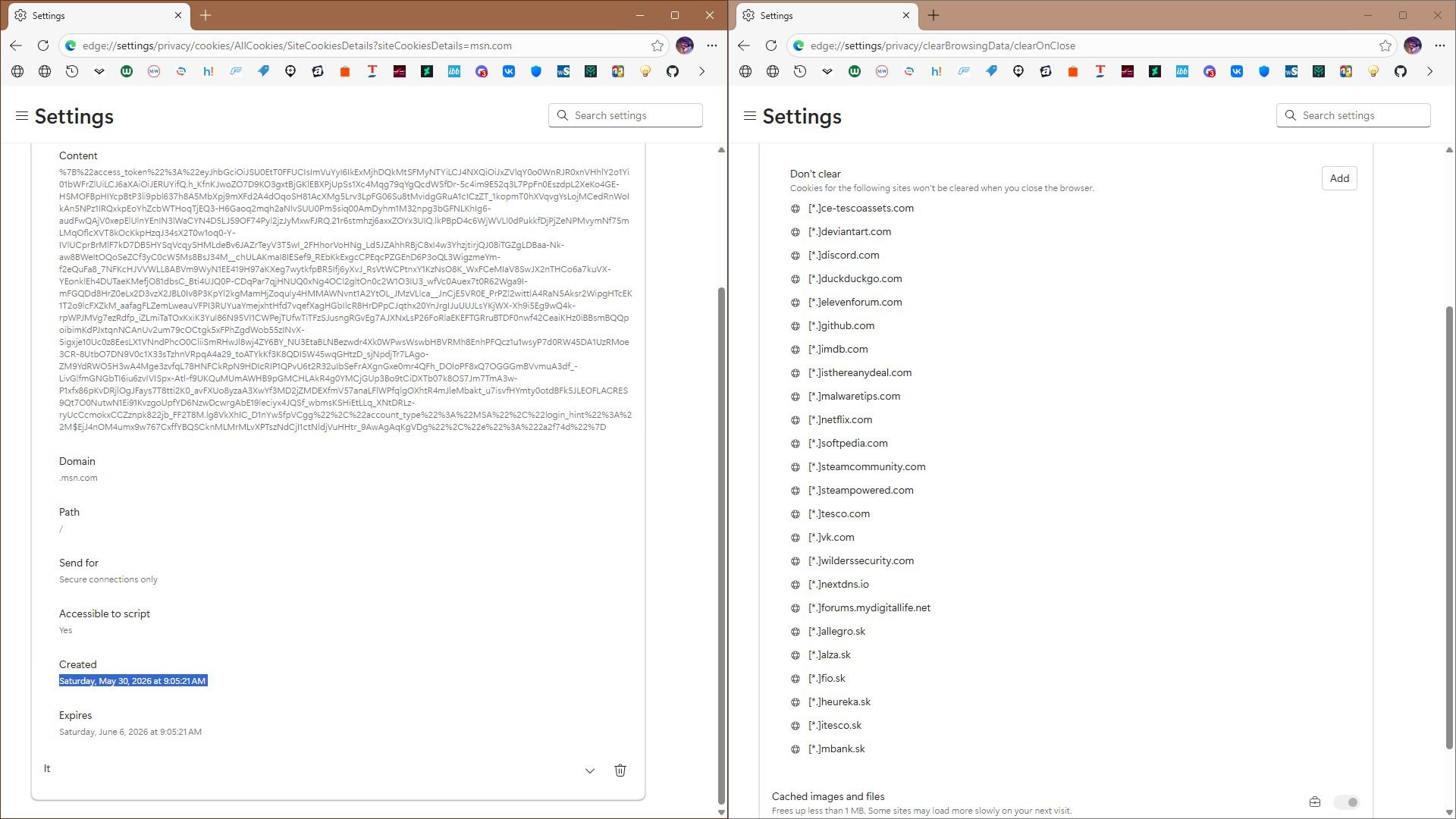Close the Settings tab in the right window

[x=906, y=15]
